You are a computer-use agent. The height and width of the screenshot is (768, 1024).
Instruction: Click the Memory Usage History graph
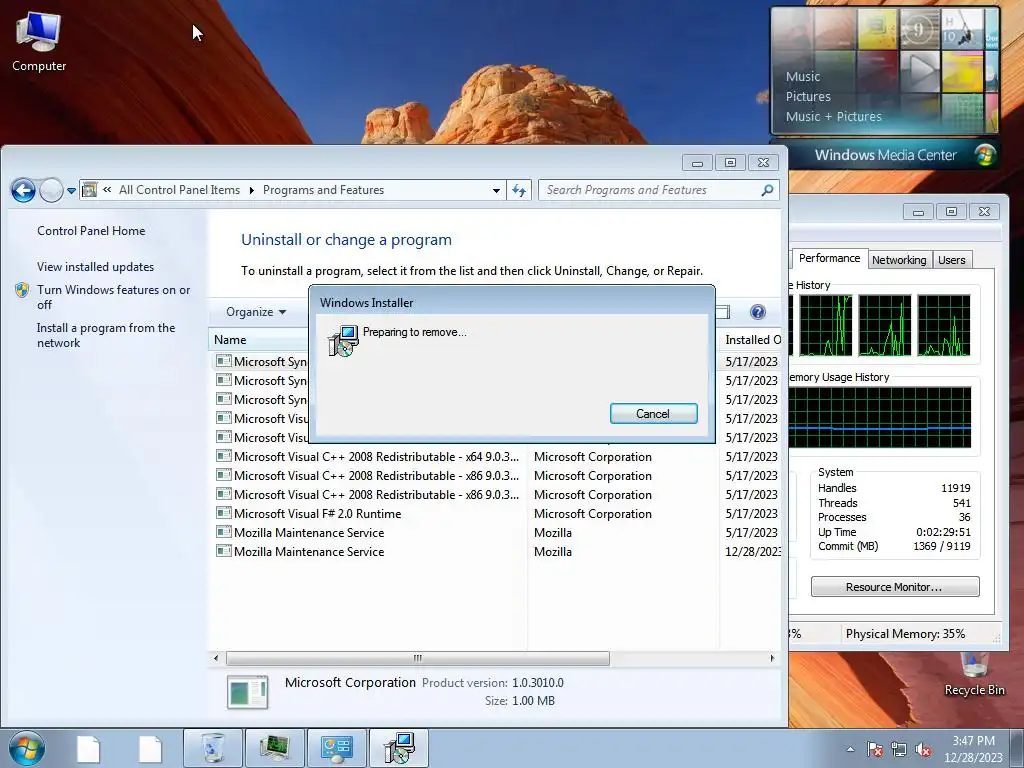pos(880,417)
